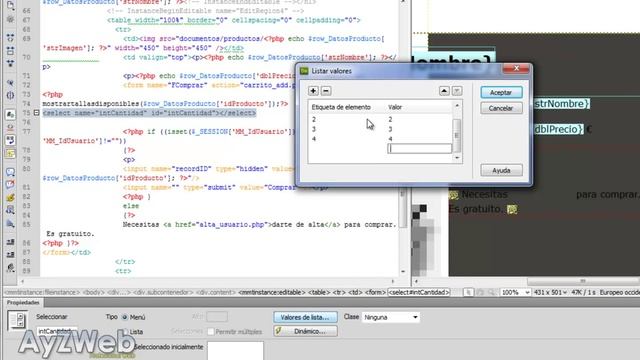The width and height of the screenshot is (640, 360).
Task: Click indent code icon in coding toolbar
Action: pos(10,242)
